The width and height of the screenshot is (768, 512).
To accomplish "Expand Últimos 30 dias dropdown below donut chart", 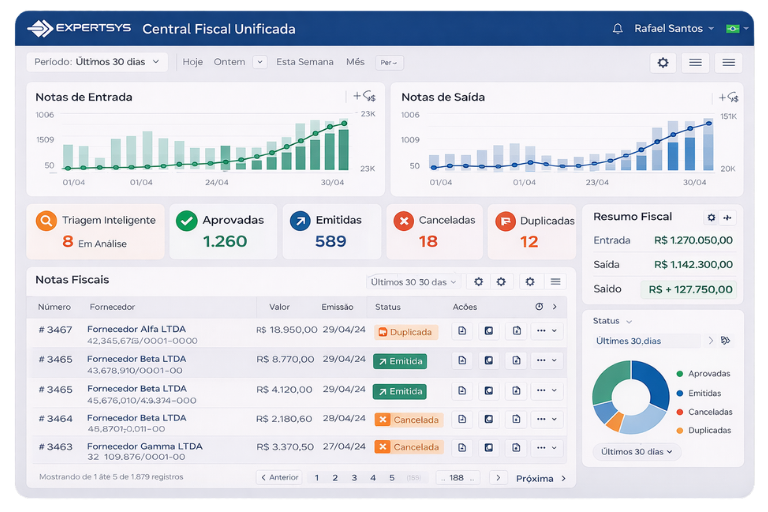I will (636, 451).
